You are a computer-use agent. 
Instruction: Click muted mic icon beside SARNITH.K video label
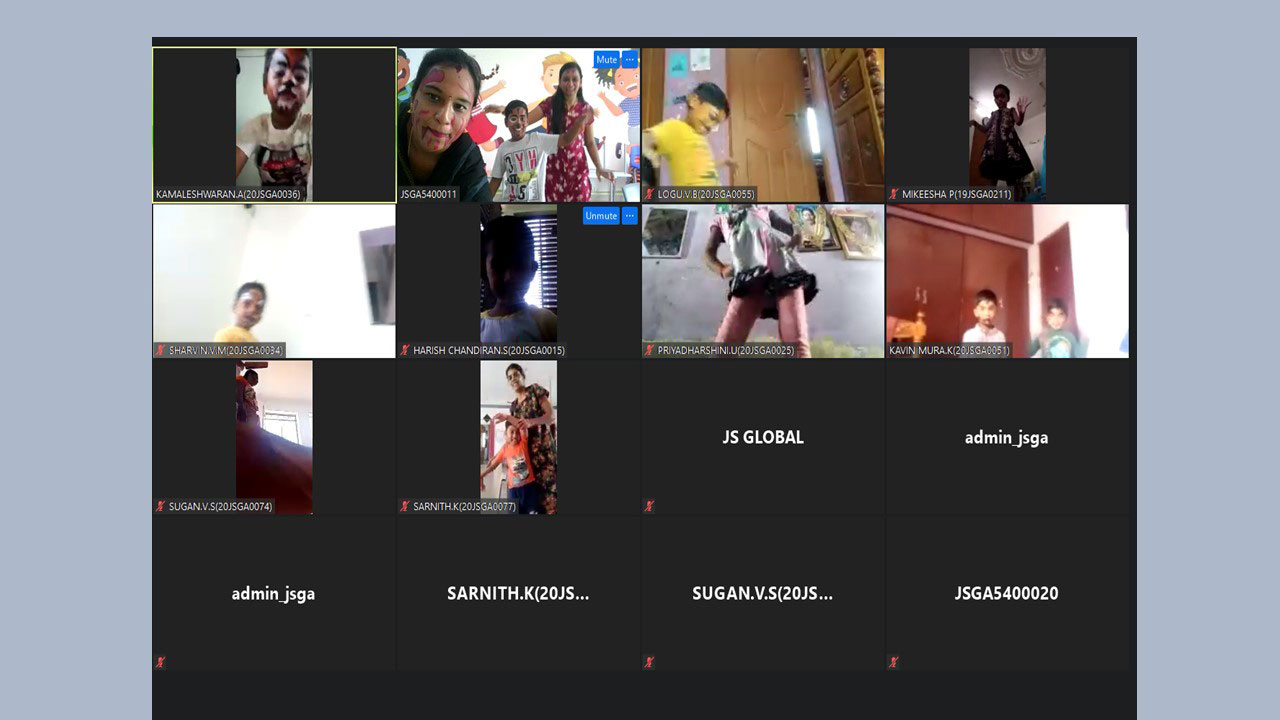pyautogui.click(x=405, y=506)
